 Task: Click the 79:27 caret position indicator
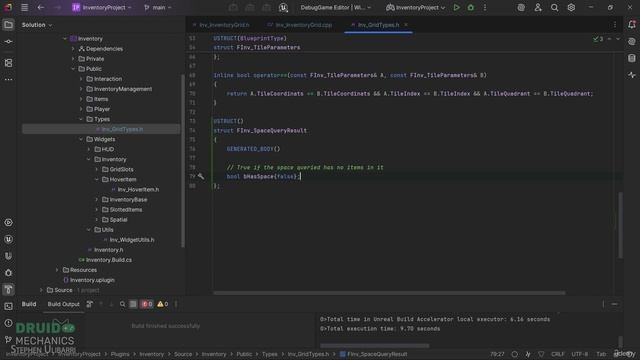click(x=497, y=354)
